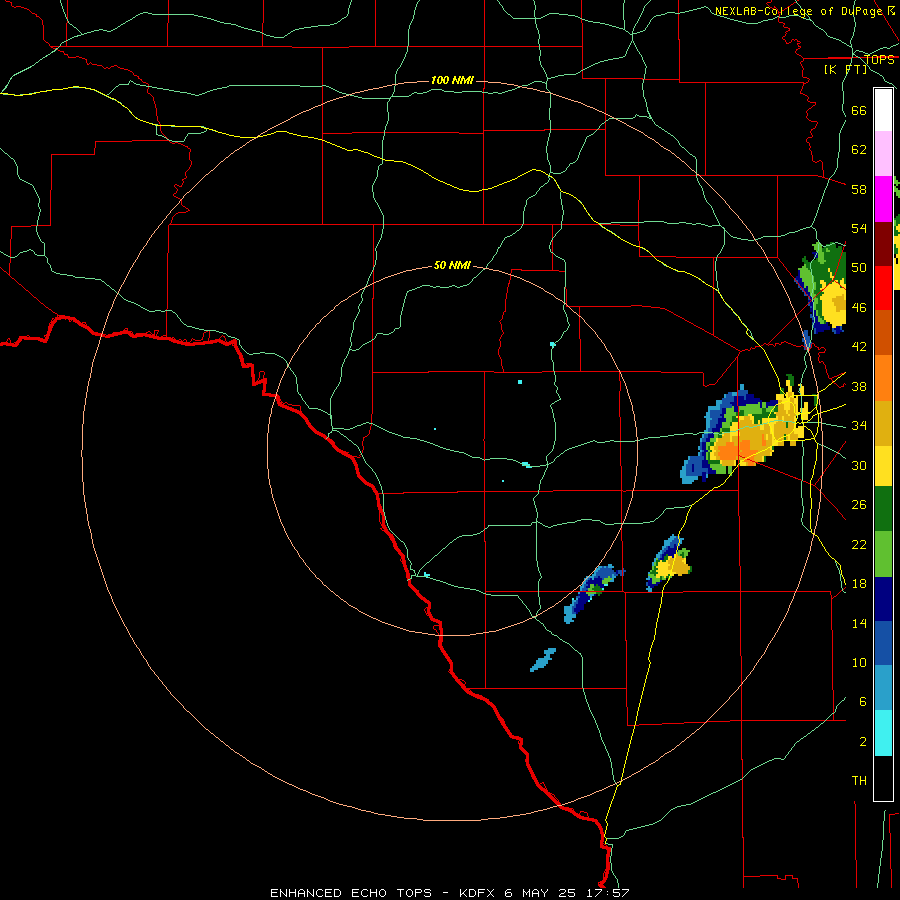This screenshot has height=900, width=900.
Task: Click the dark green legend swatch
Action: coord(883,509)
